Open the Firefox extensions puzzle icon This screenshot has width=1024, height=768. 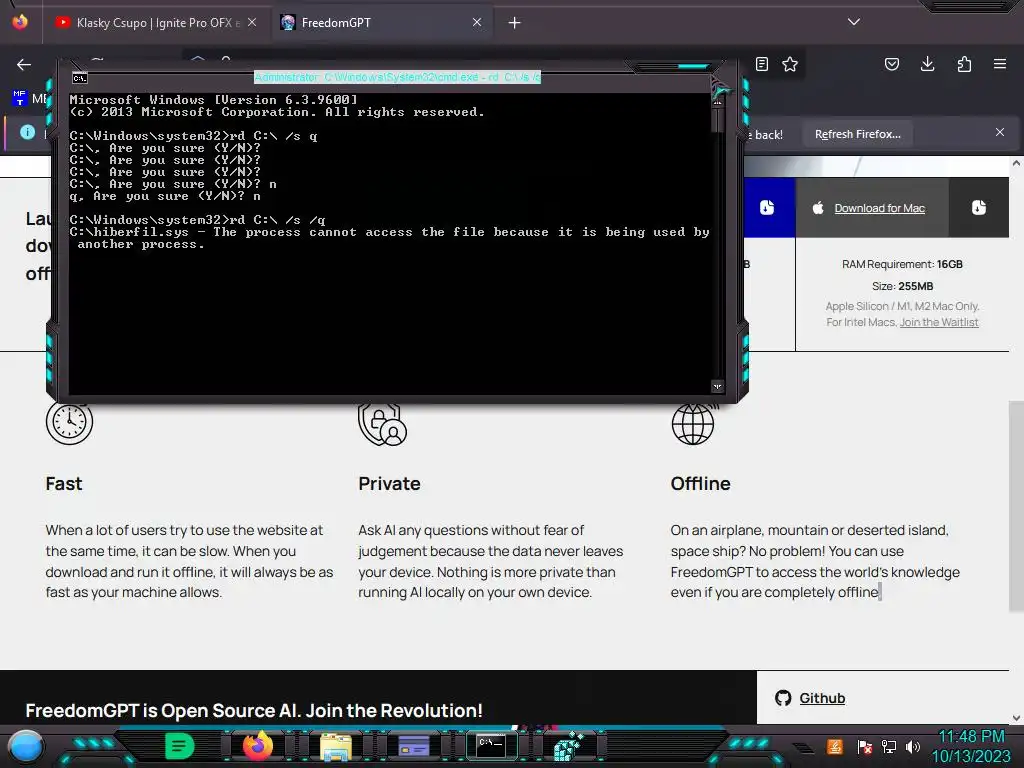click(x=964, y=64)
